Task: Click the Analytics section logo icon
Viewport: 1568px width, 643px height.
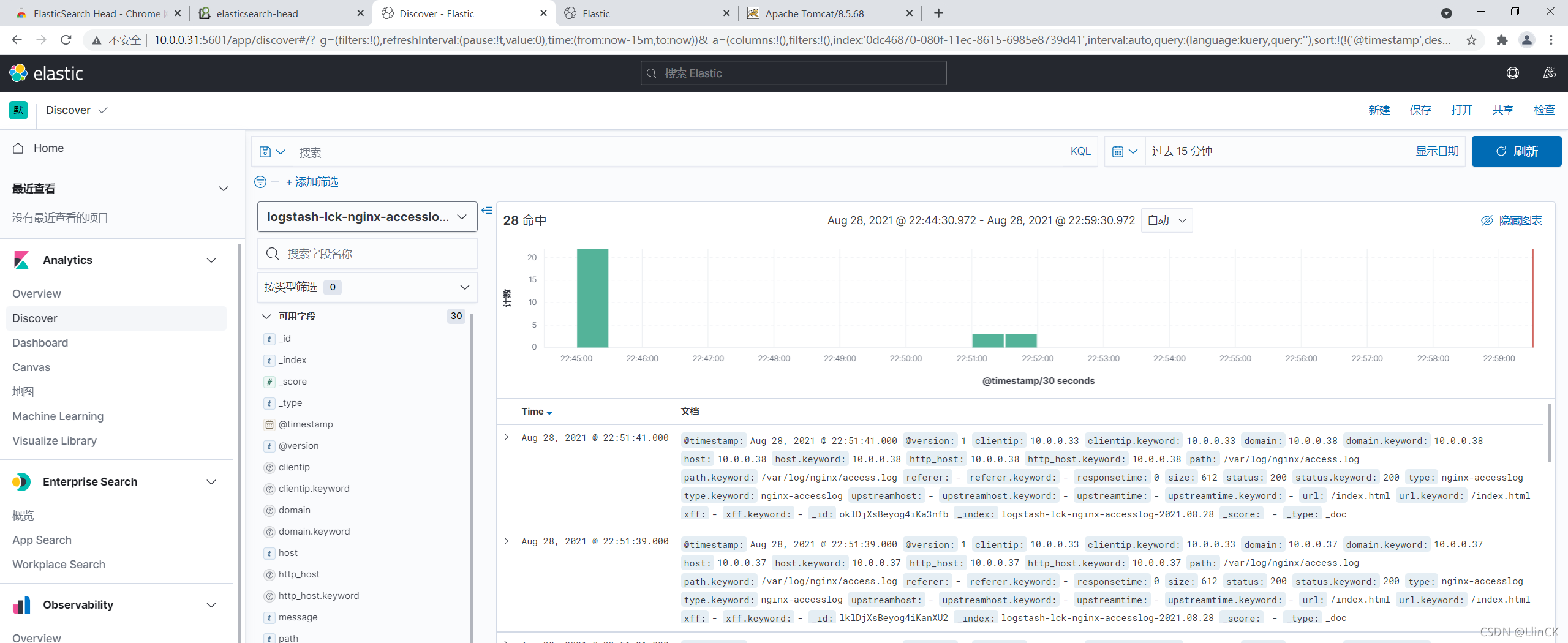Action: pos(21,260)
